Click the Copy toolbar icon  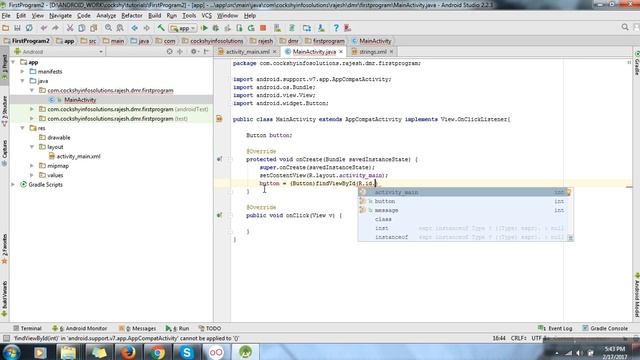[82, 28]
